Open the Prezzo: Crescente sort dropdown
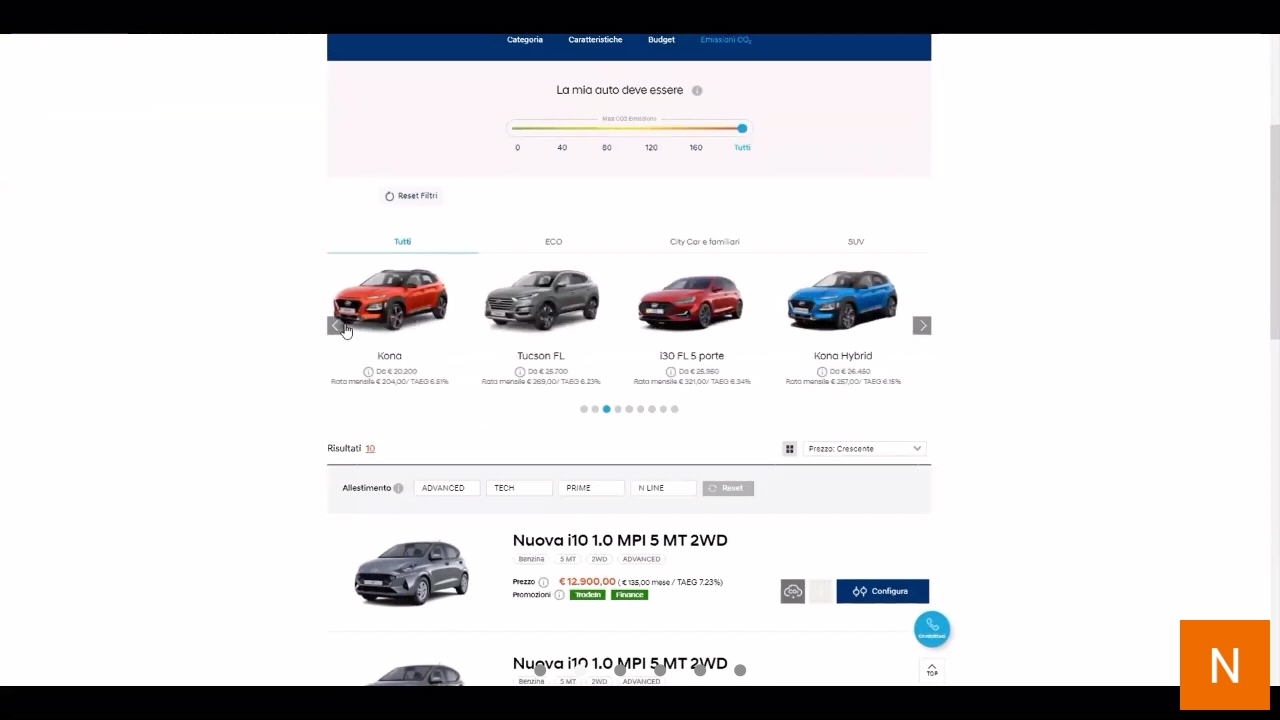Screen dimensions: 1280x720 (864, 449)
